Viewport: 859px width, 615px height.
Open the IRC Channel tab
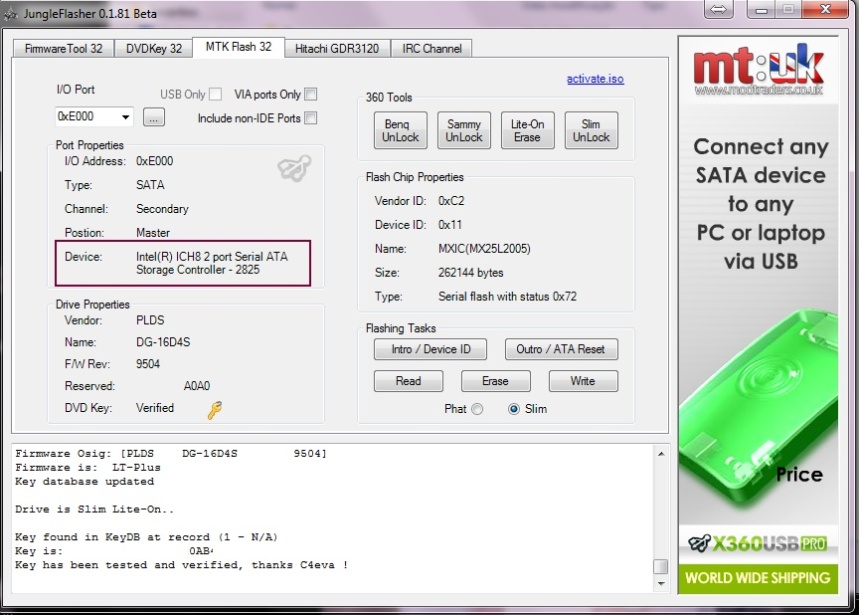[x=432, y=49]
